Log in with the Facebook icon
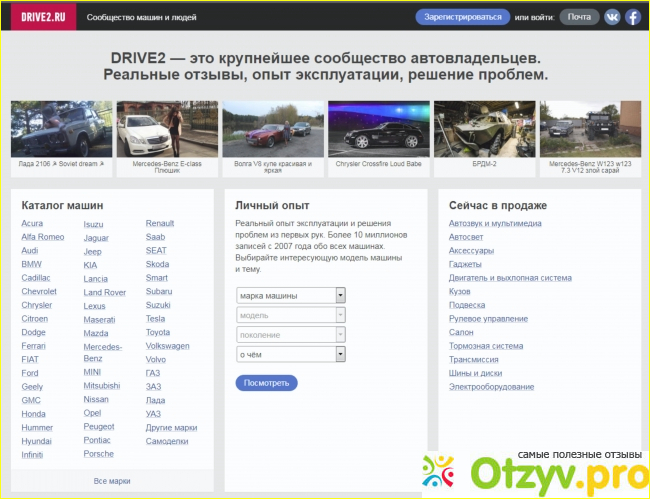Image resolution: width=650 pixels, height=499 pixels. point(632,17)
